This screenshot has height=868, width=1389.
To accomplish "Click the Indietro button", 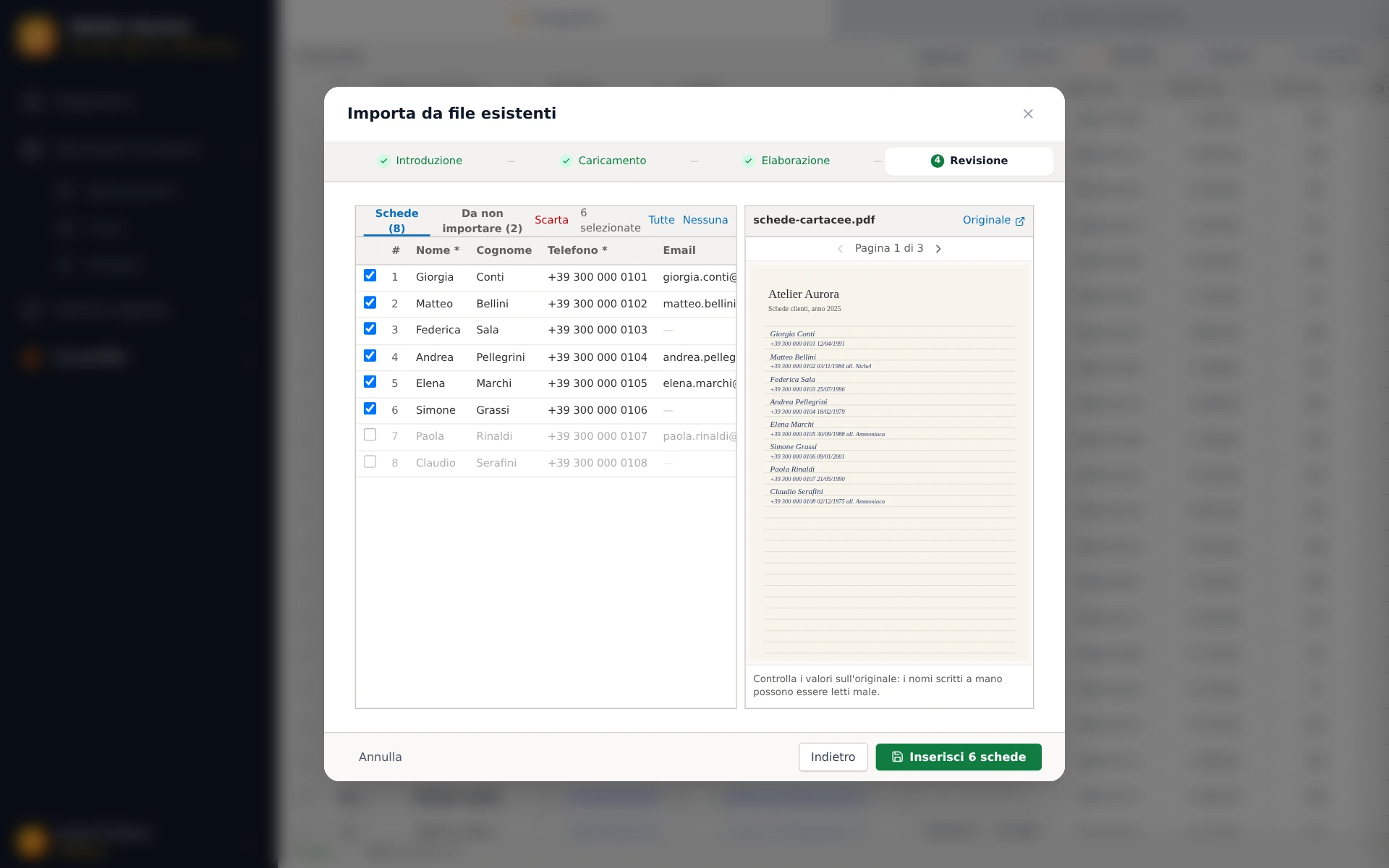I will click(833, 757).
